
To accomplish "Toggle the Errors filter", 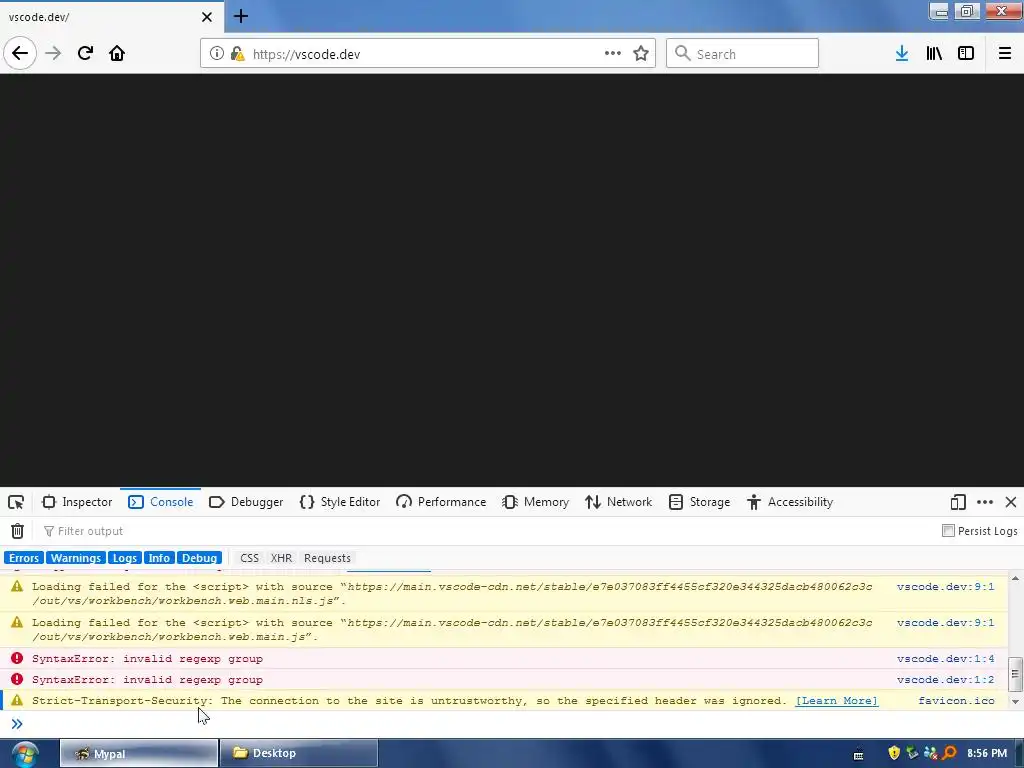I will tap(24, 558).
